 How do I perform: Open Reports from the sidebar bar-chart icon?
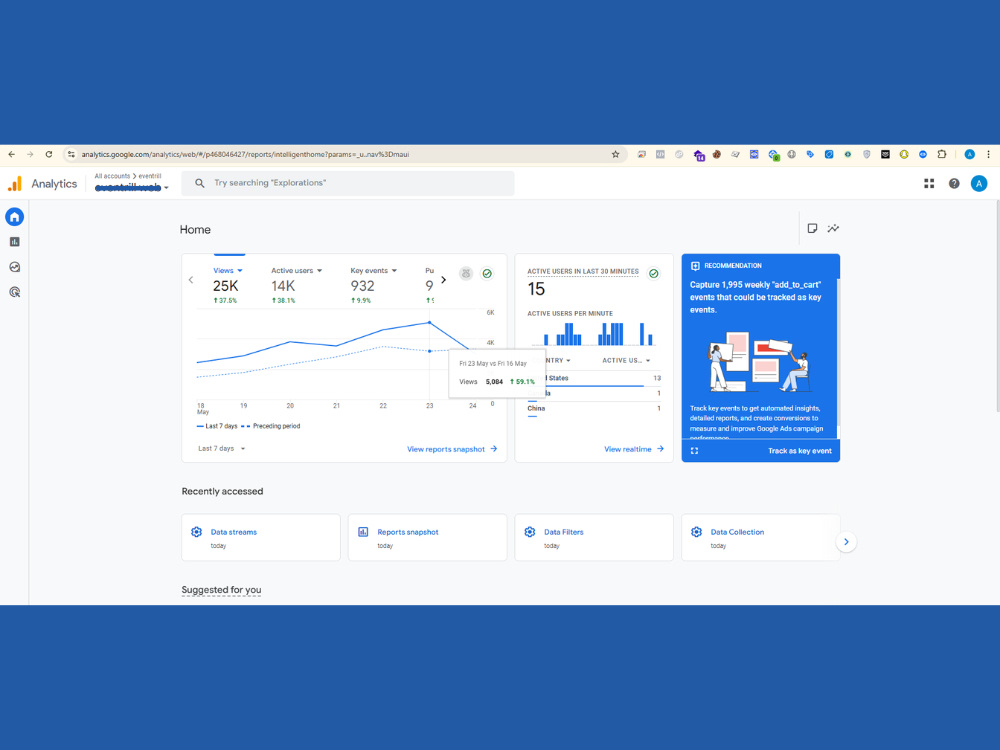coord(15,242)
